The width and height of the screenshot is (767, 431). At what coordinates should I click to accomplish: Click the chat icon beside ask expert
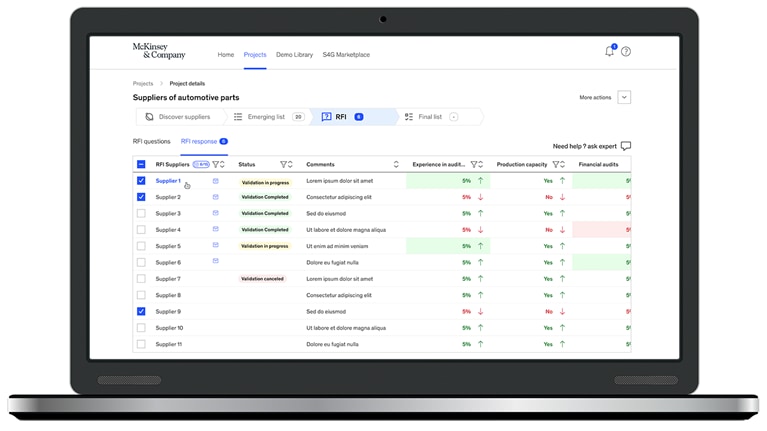[626, 146]
